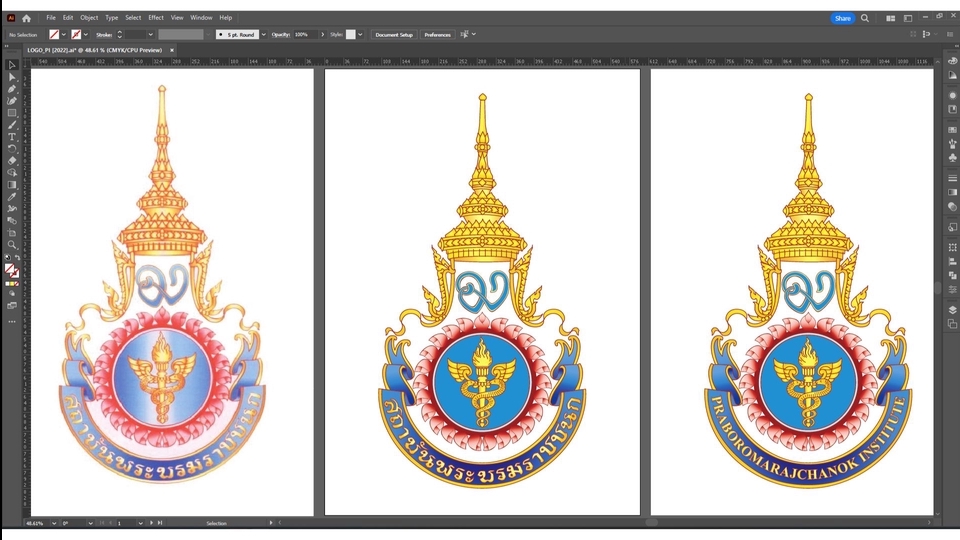Viewport: 960px width, 540px height.
Task: Open the Window menu
Action: [201, 18]
